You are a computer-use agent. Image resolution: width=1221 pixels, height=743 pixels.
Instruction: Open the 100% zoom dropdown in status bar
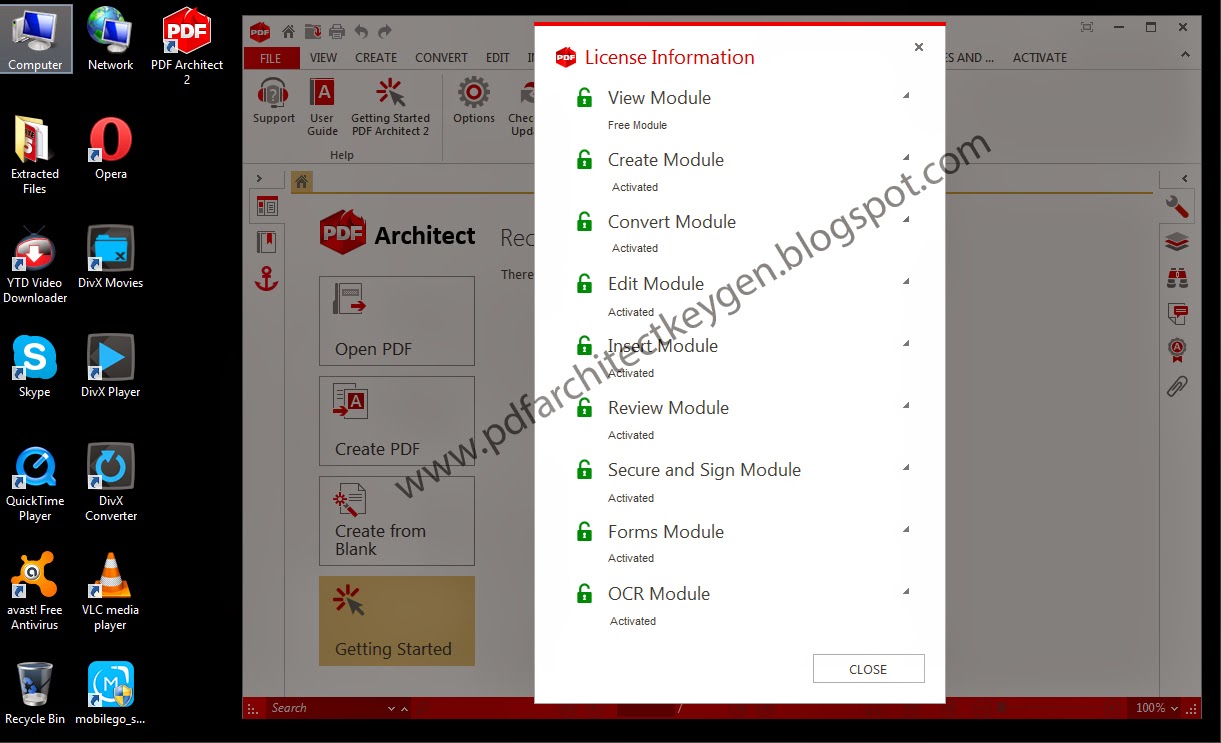[1174, 708]
